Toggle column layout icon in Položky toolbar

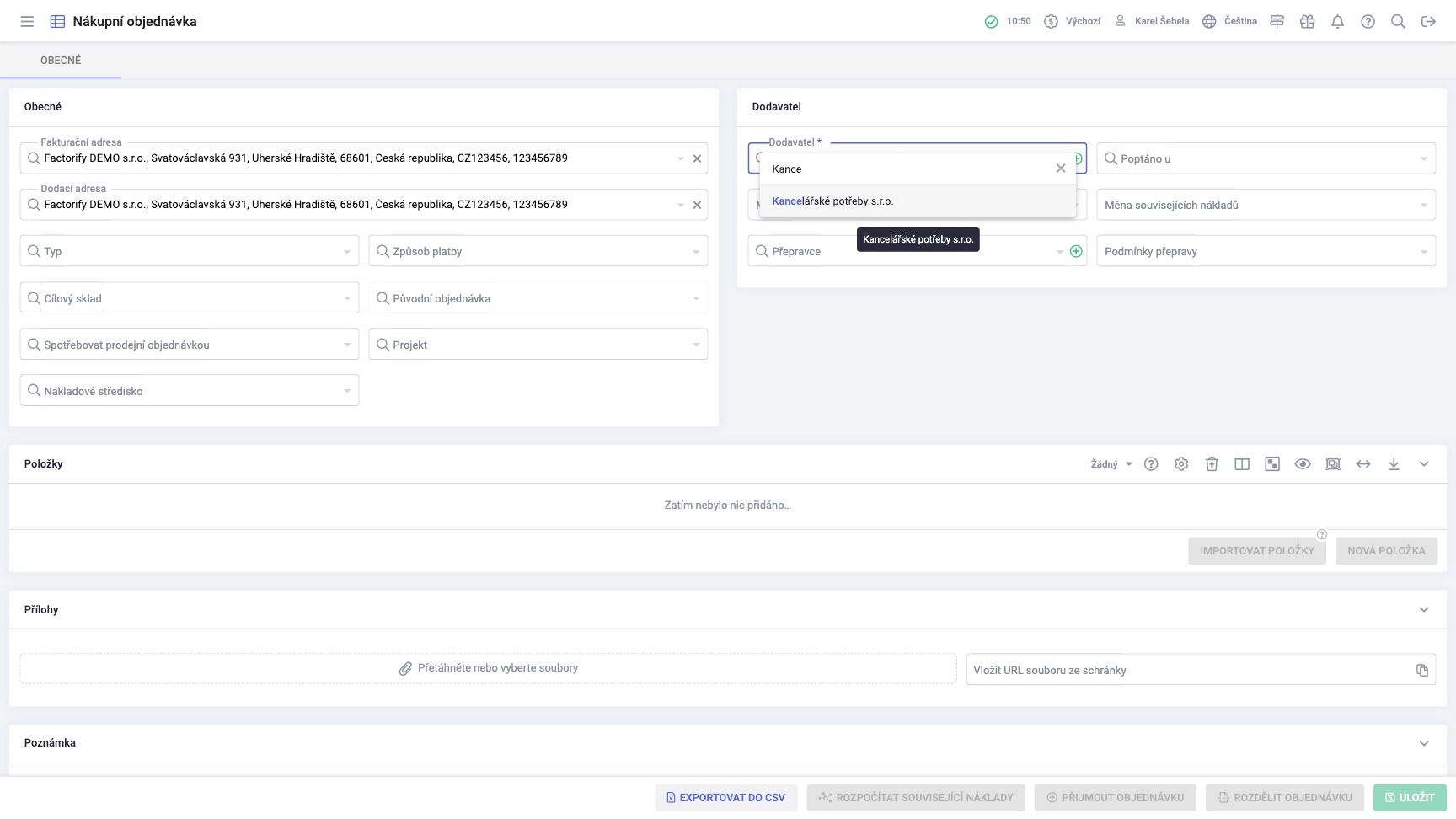pyautogui.click(x=1242, y=464)
